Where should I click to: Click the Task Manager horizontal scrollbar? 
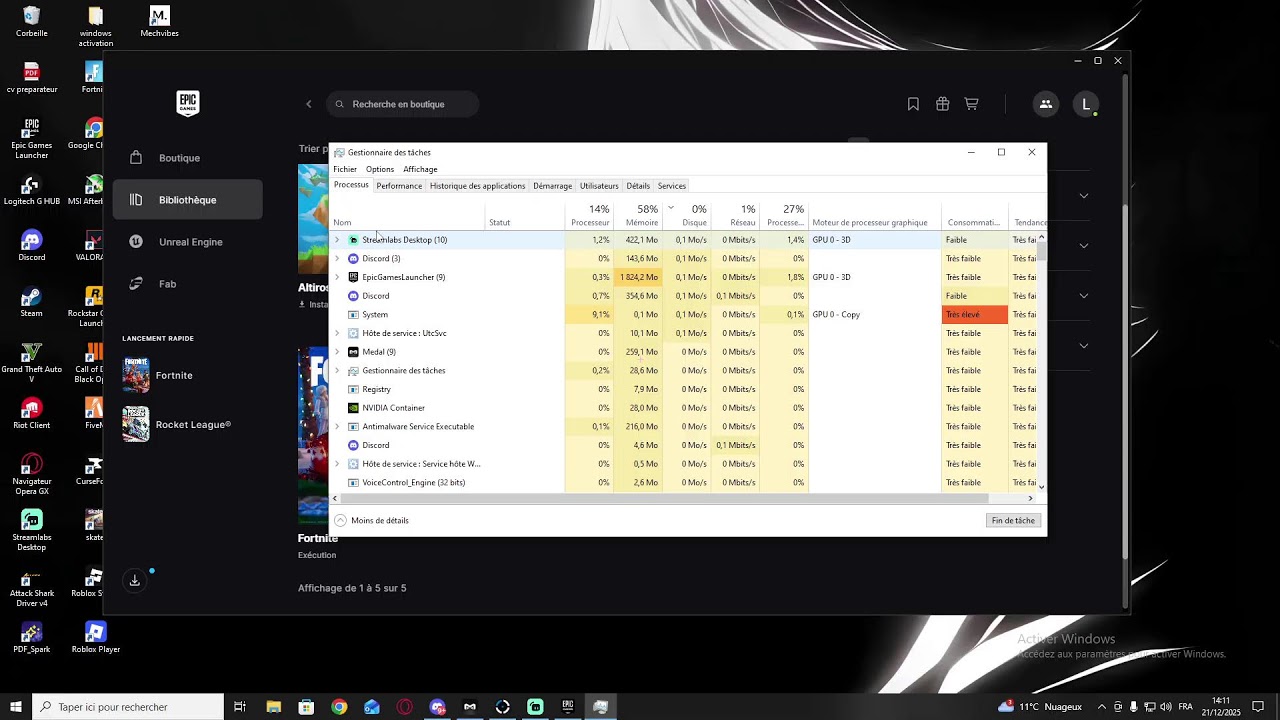tap(665, 498)
